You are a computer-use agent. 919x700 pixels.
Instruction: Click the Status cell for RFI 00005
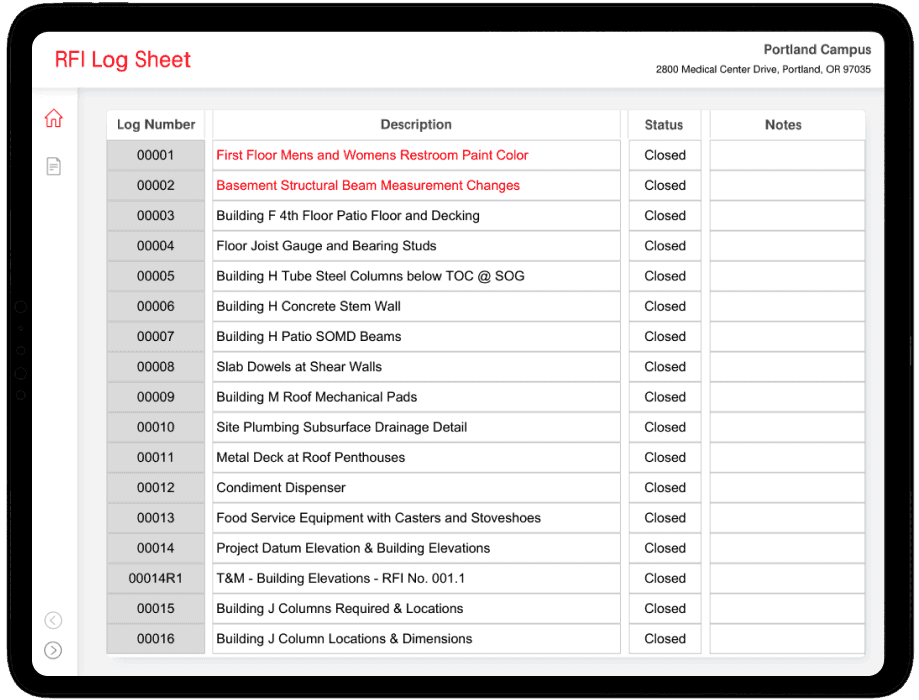coord(665,276)
